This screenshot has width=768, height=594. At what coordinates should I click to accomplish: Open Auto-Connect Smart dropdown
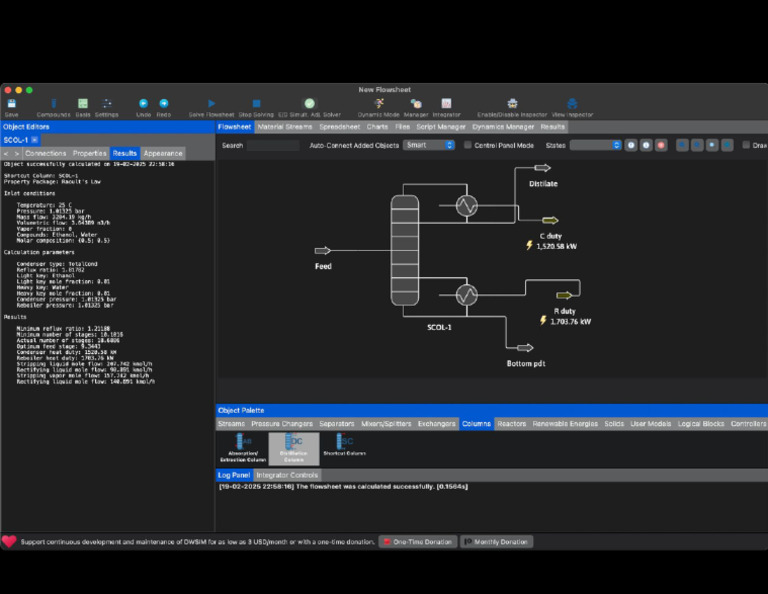pyautogui.click(x=429, y=145)
